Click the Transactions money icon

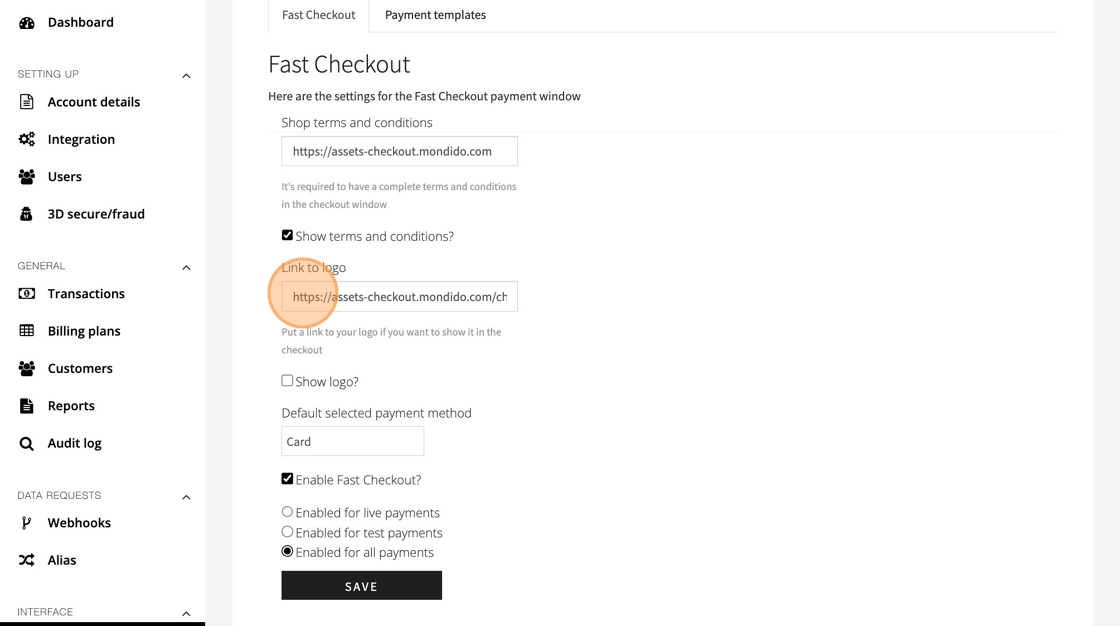pos(27,294)
